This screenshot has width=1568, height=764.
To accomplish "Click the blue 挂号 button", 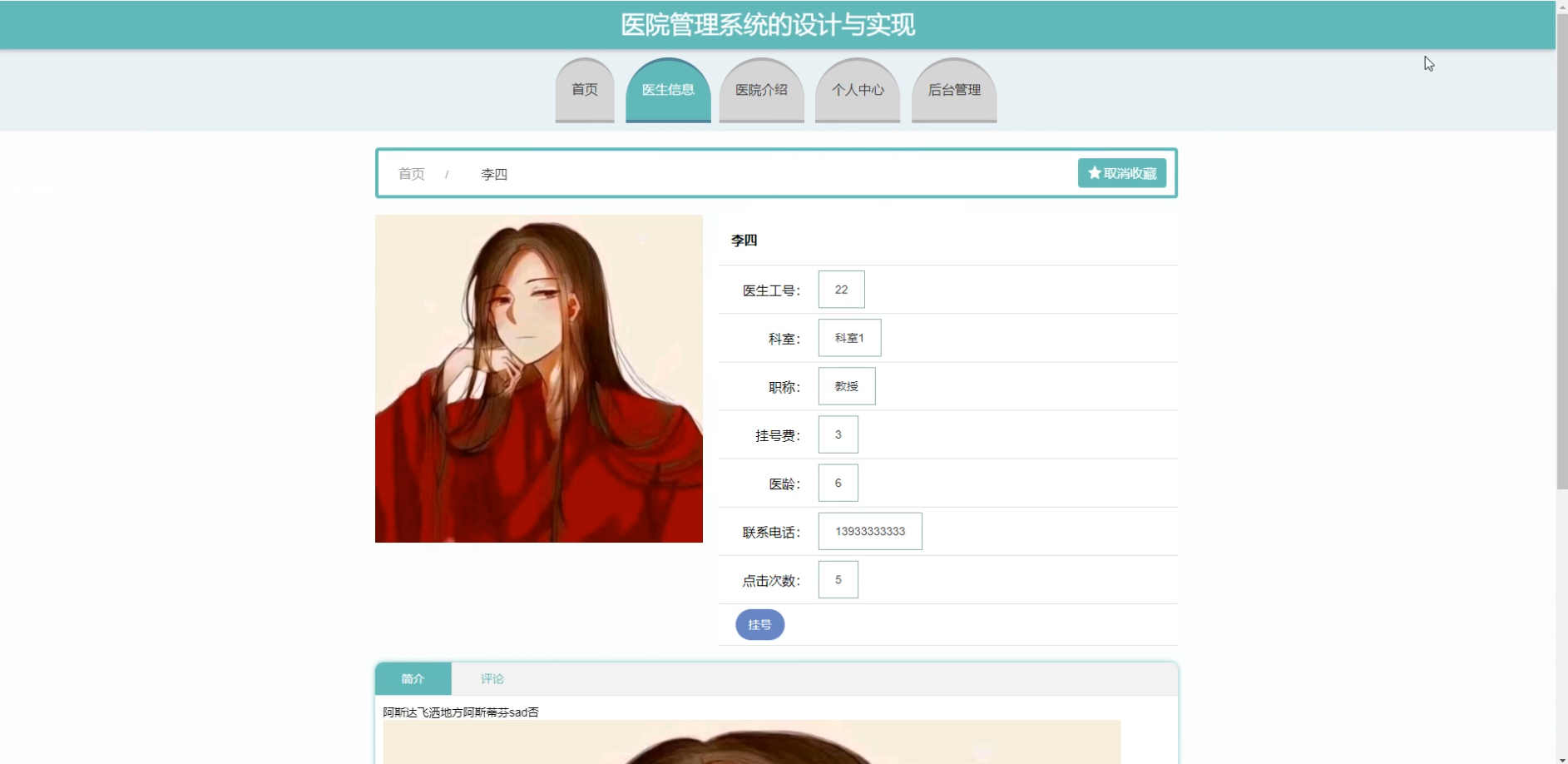I will [759, 625].
